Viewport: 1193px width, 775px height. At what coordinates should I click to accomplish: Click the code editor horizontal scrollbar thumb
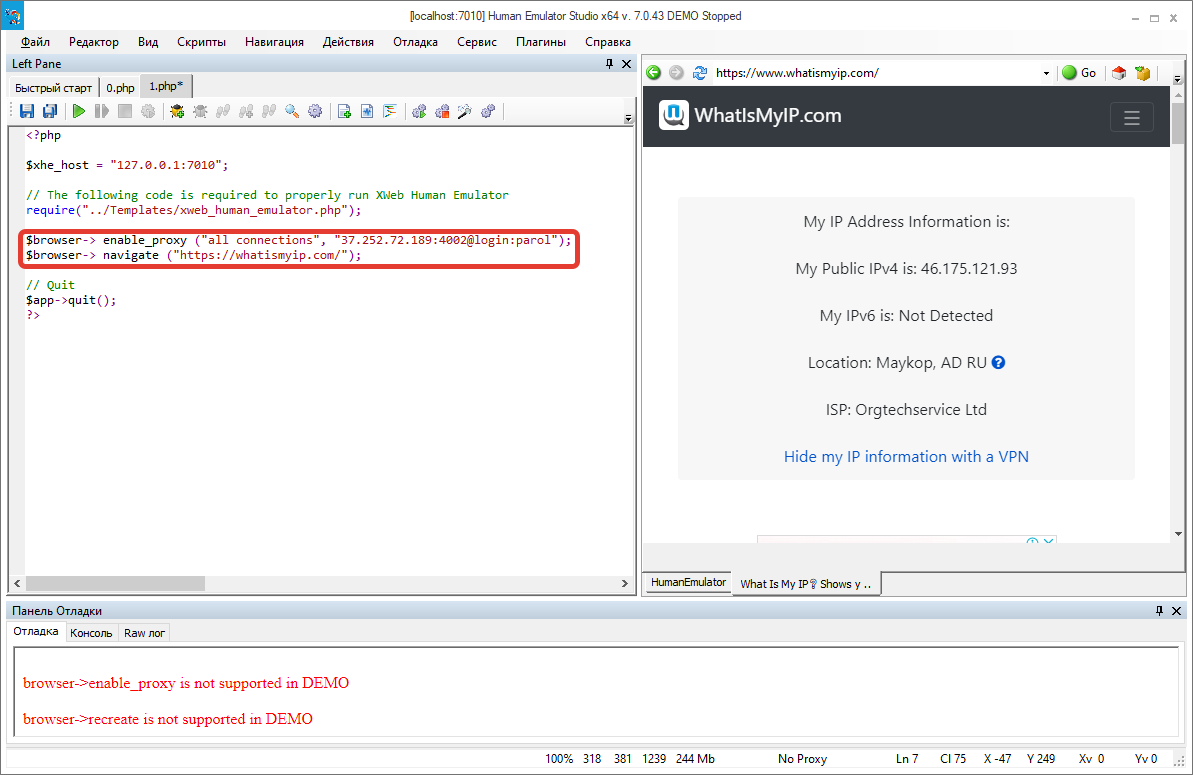pos(116,583)
